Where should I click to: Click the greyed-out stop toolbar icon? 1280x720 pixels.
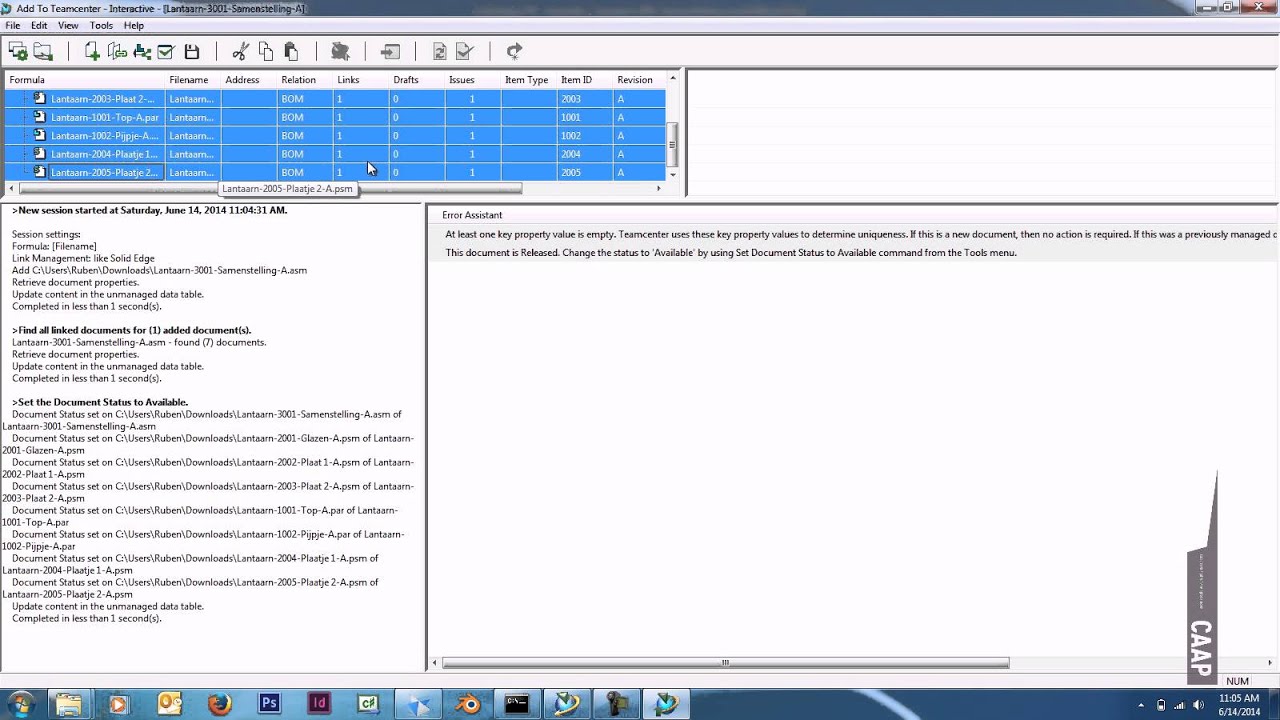pos(340,51)
